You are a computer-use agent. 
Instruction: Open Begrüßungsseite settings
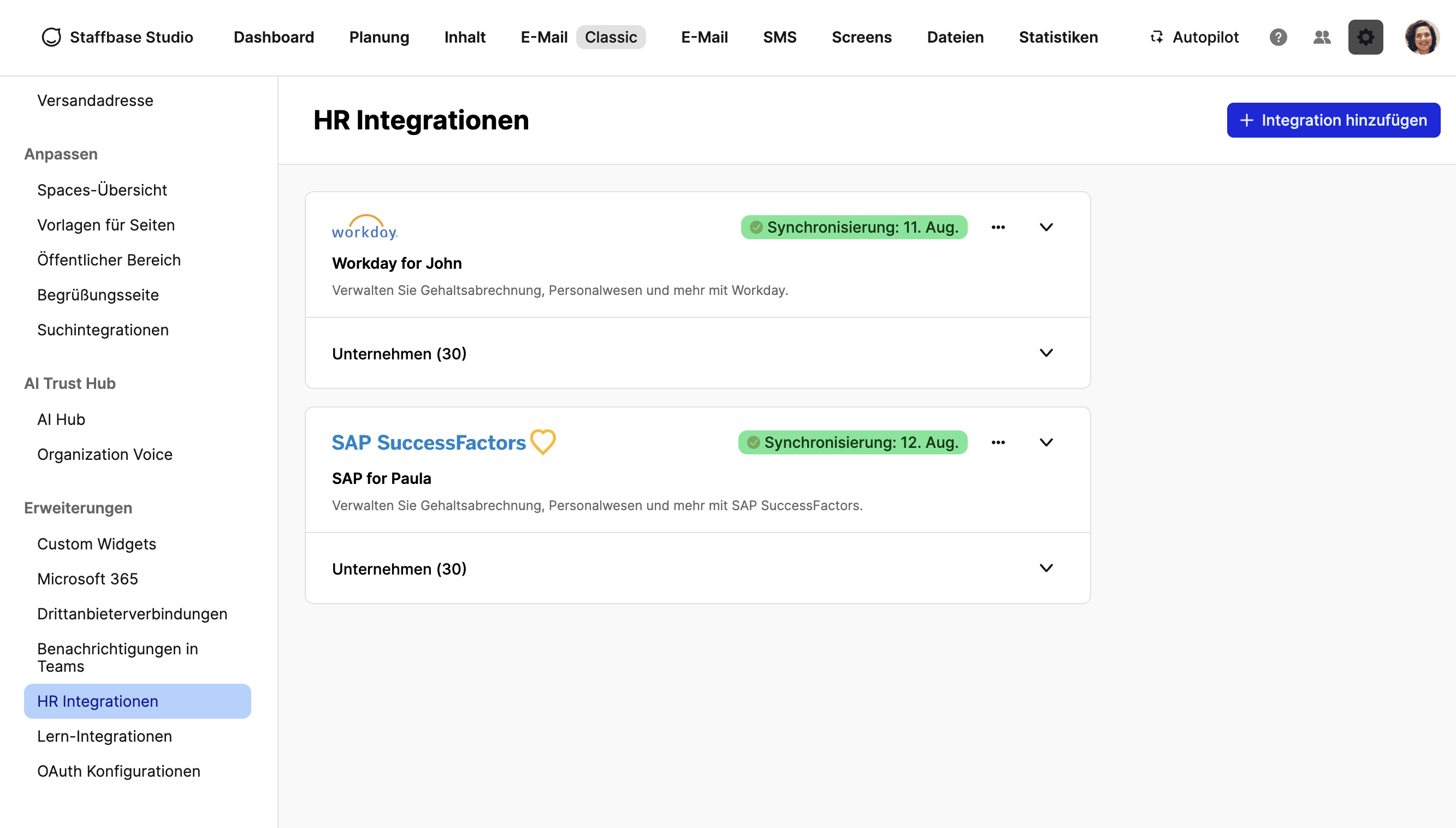(98, 294)
